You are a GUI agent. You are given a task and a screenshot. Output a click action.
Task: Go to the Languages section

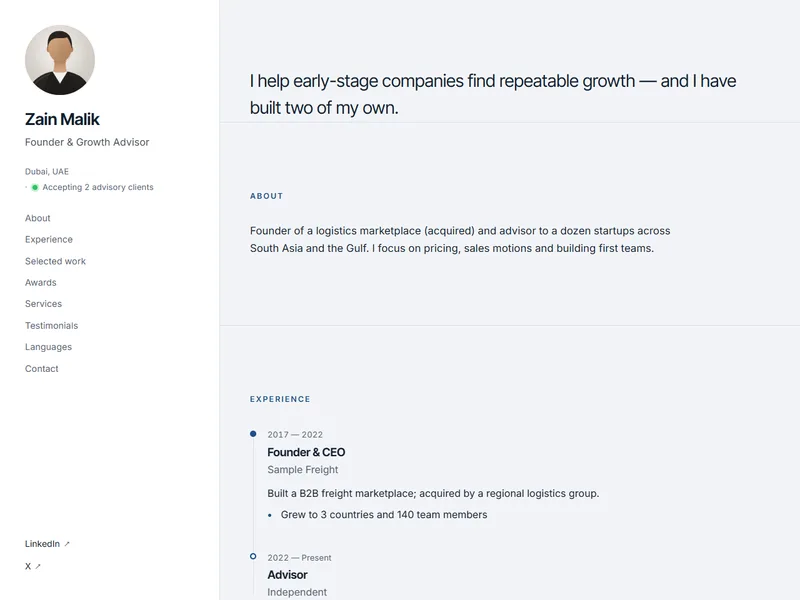tap(48, 347)
